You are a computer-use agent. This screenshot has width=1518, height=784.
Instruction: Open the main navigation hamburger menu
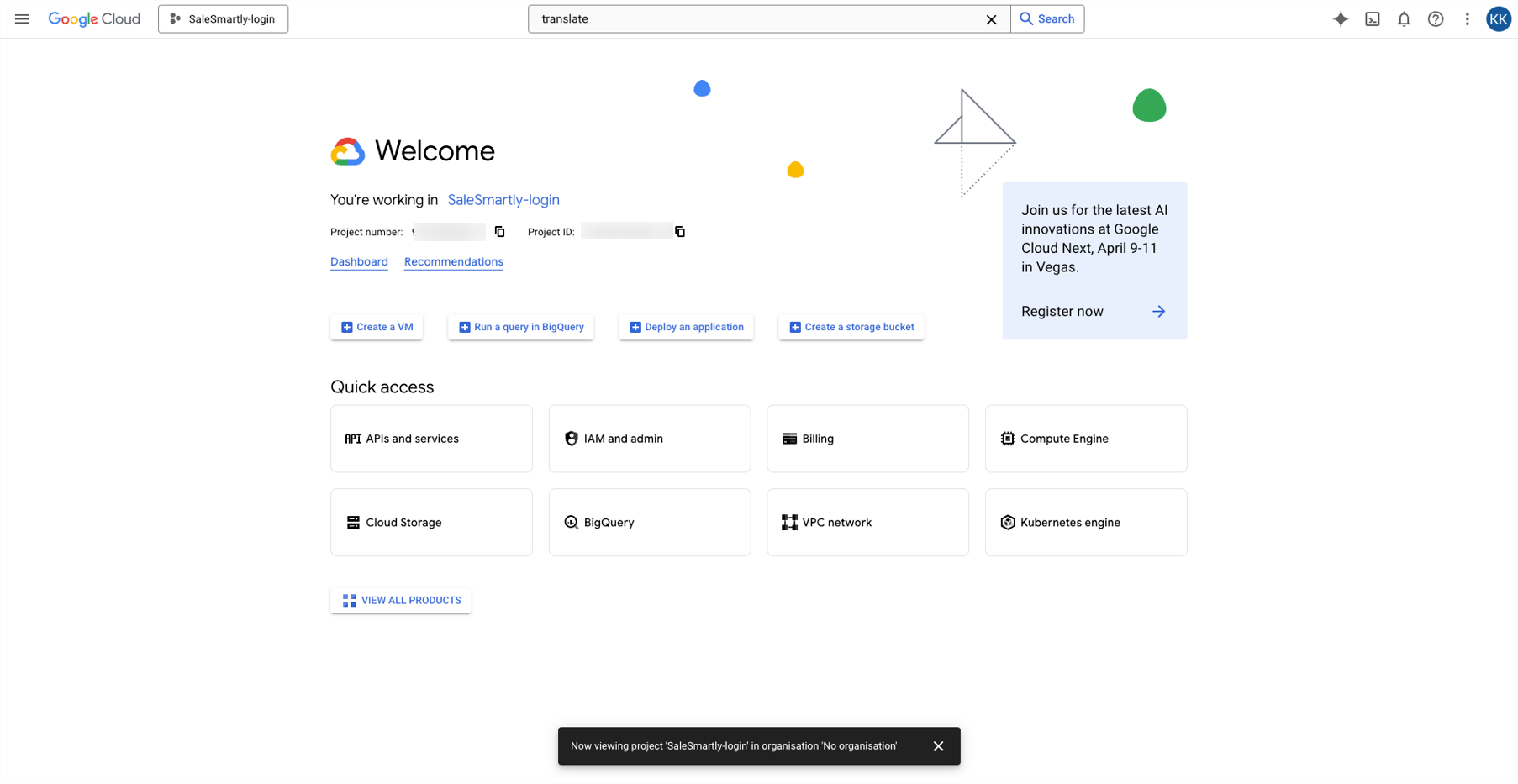tap(22, 19)
